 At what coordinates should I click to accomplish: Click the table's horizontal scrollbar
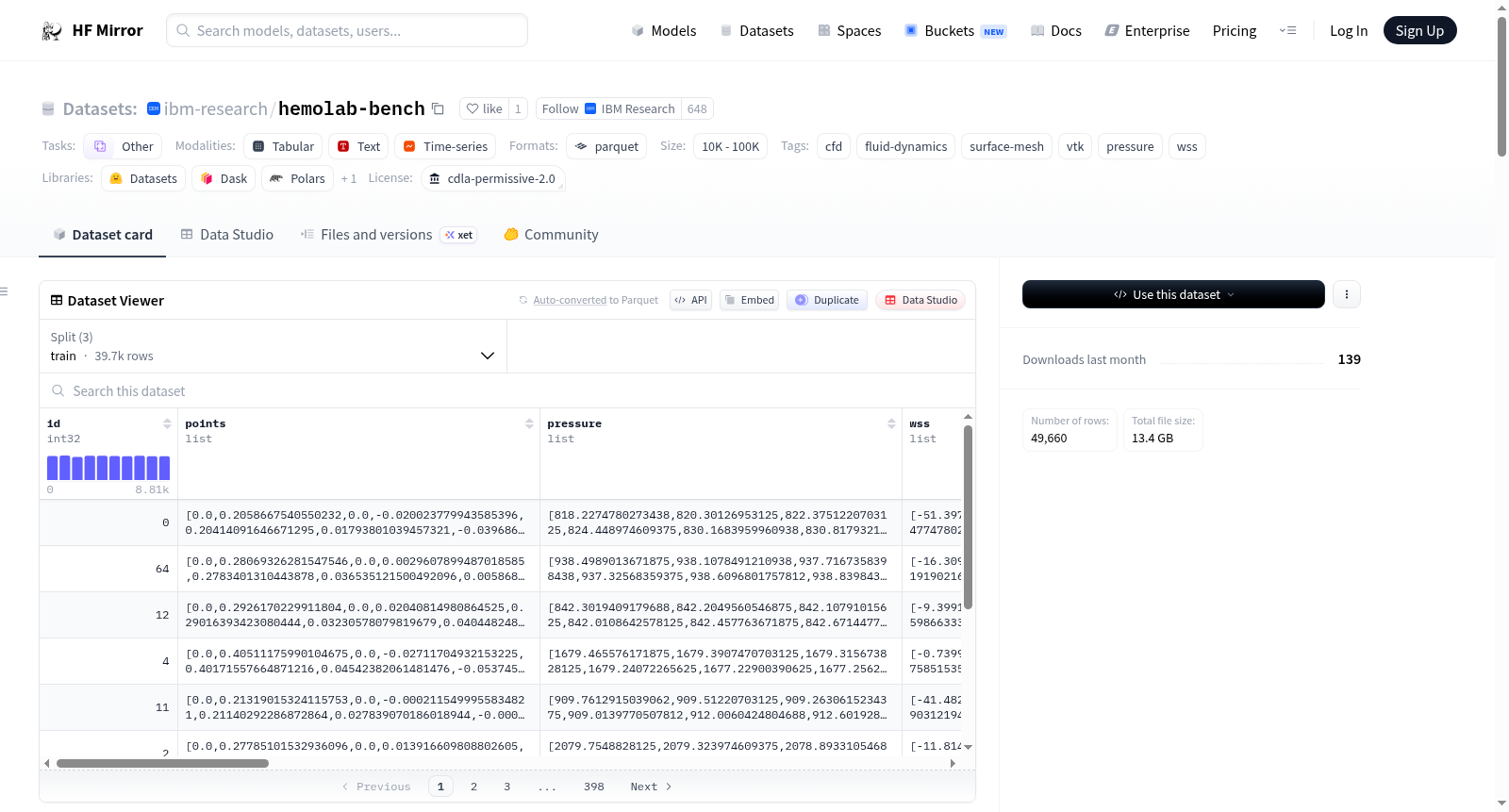[162, 763]
